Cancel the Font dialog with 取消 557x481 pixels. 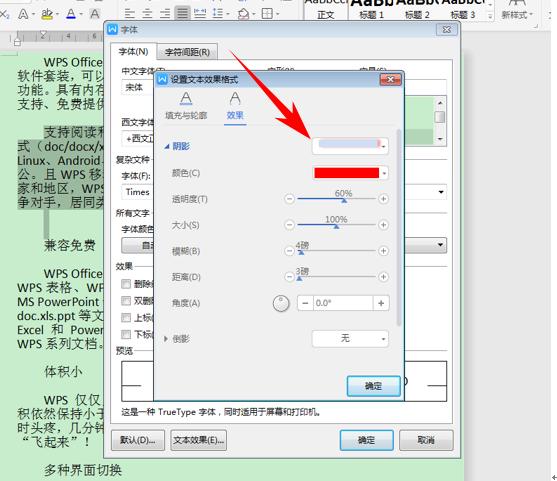[x=426, y=441]
